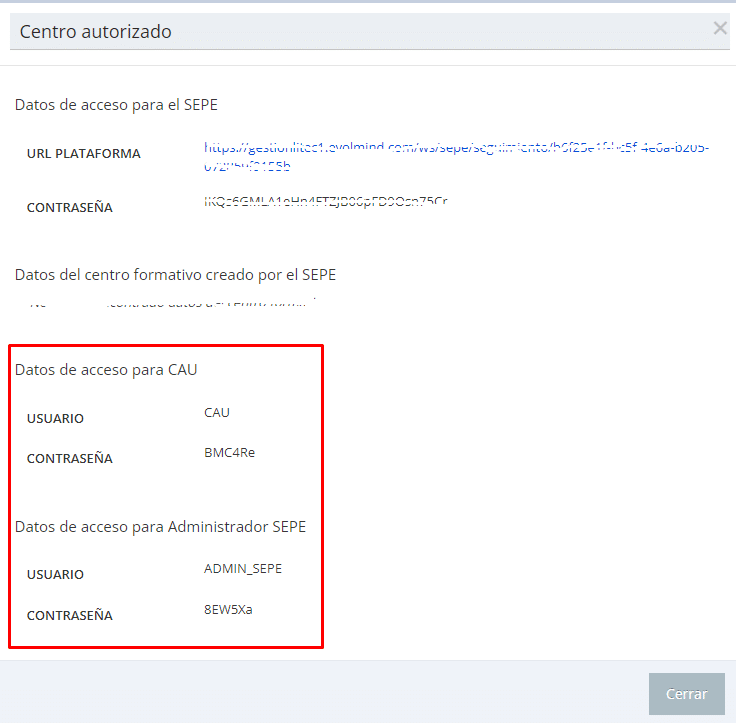This screenshot has width=736, height=723.
Task: Click the CONTRASEÑA label under SEPE access
Action: (70, 208)
